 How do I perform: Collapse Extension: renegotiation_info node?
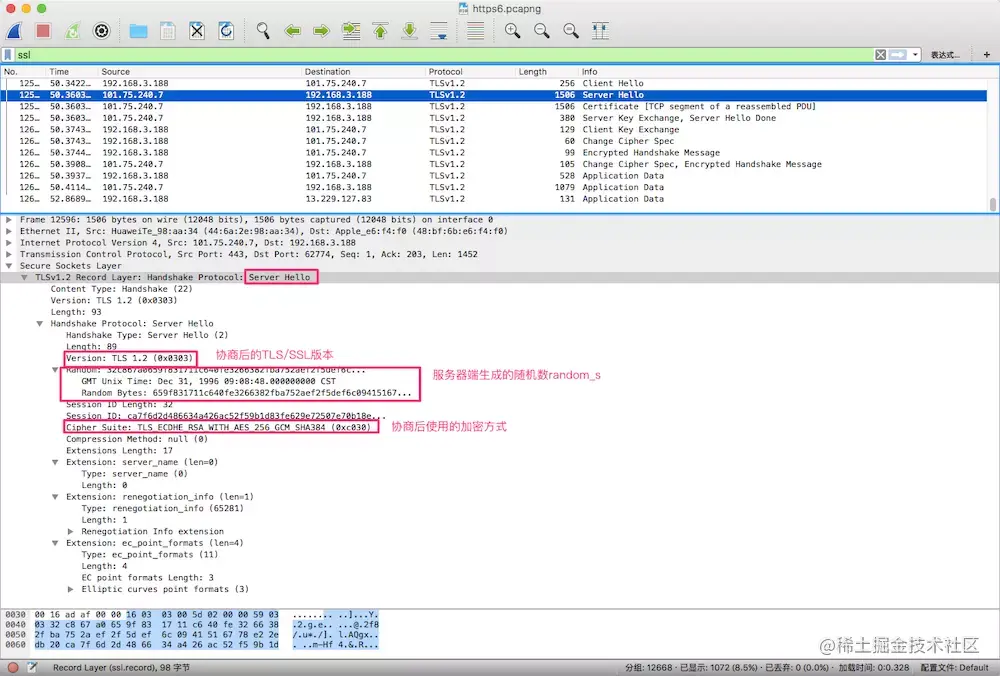click(55, 497)
